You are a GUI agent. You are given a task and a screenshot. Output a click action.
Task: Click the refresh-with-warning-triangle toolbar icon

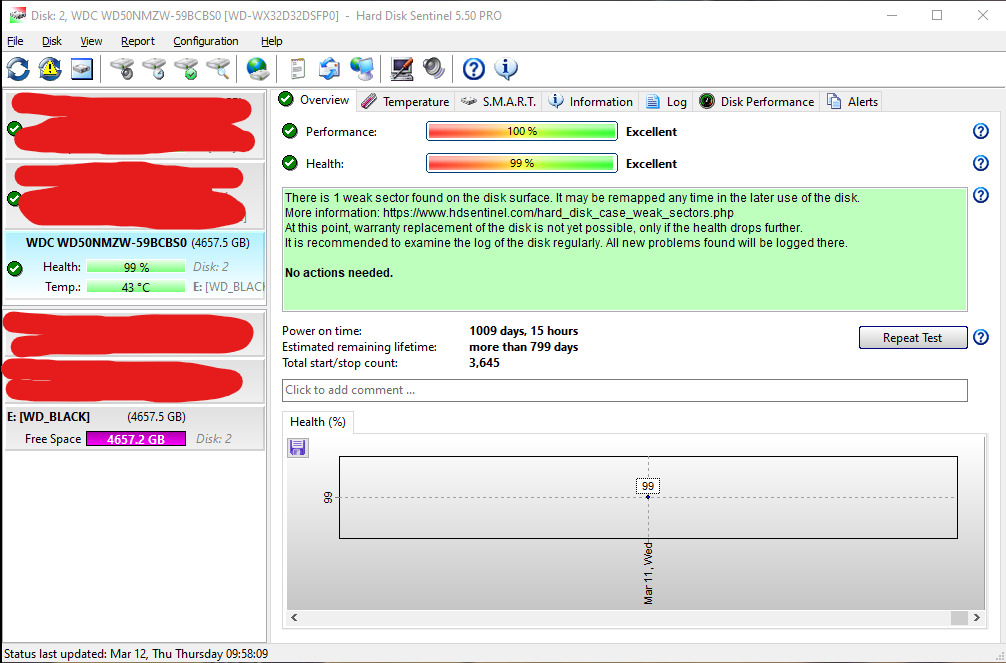(x=50, y=68)
